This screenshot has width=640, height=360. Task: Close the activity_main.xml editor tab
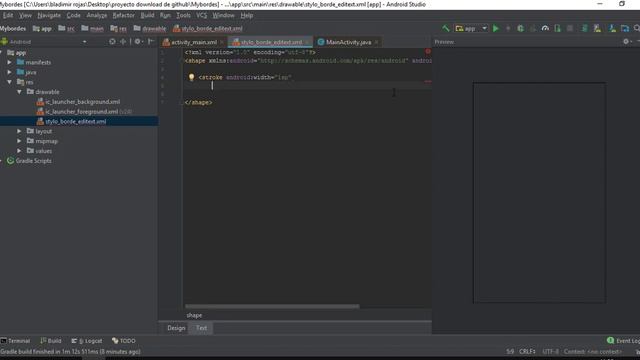pos(222,42)
